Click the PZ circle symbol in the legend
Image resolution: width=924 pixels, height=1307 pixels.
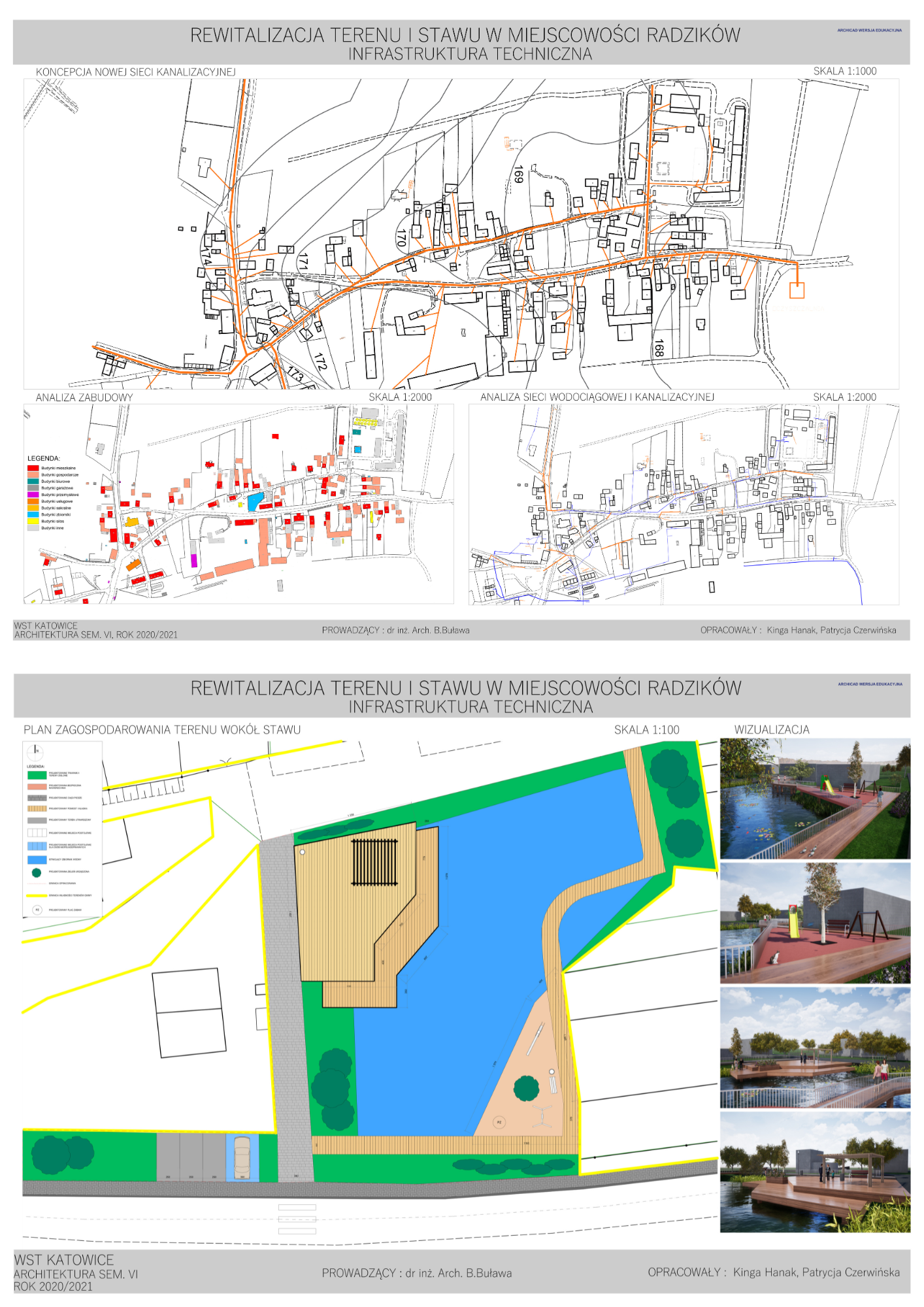pyautogui.click(x=37, y=910)
